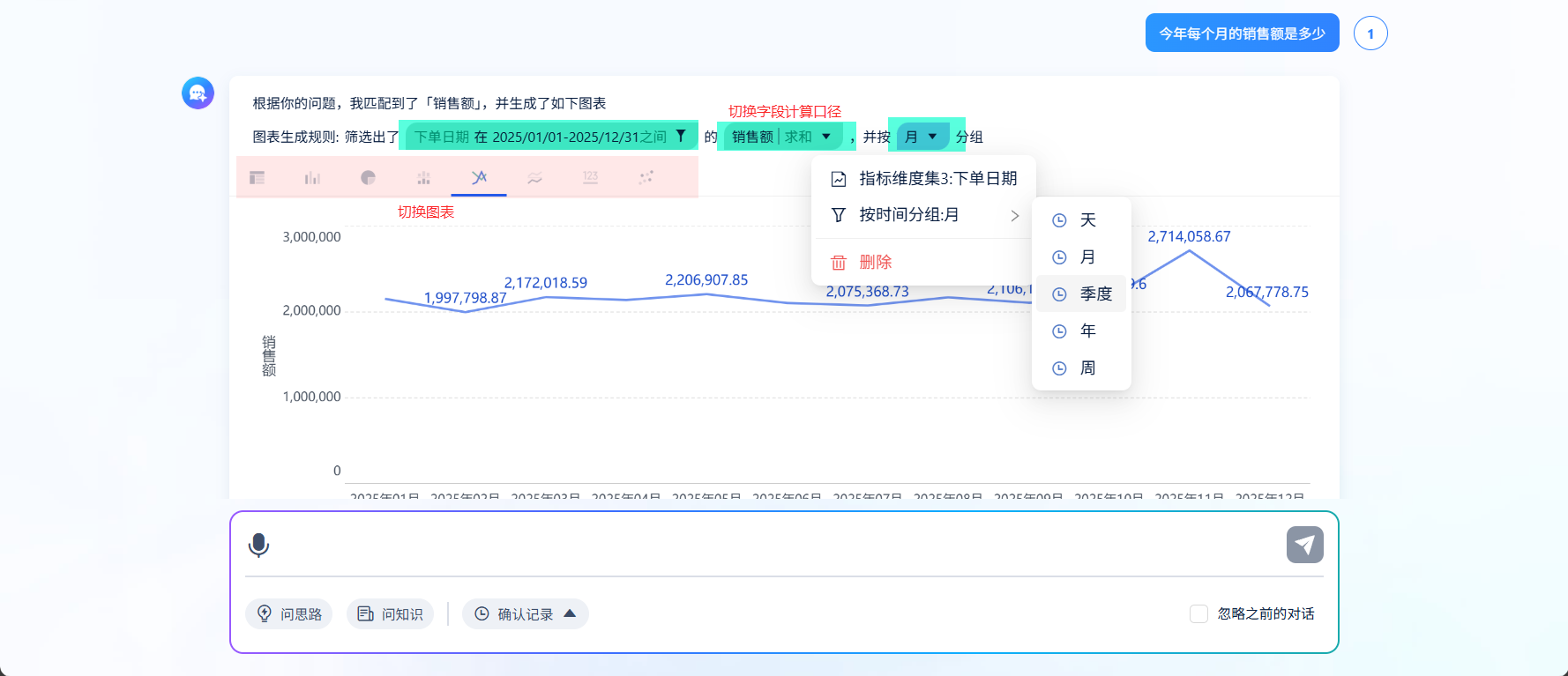Click the assistant chat avatar icon
This screenshot has width=1568, height=676.
[x=198, y=93]
